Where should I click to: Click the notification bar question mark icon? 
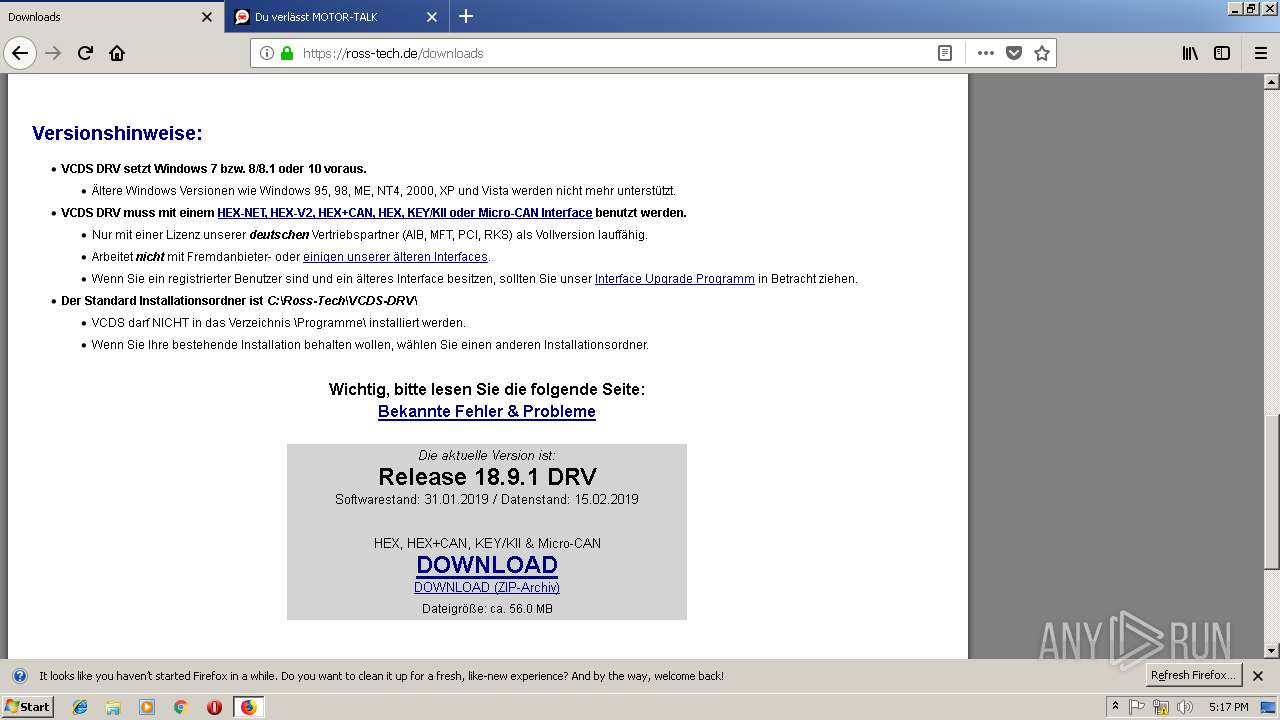point(19,676)
